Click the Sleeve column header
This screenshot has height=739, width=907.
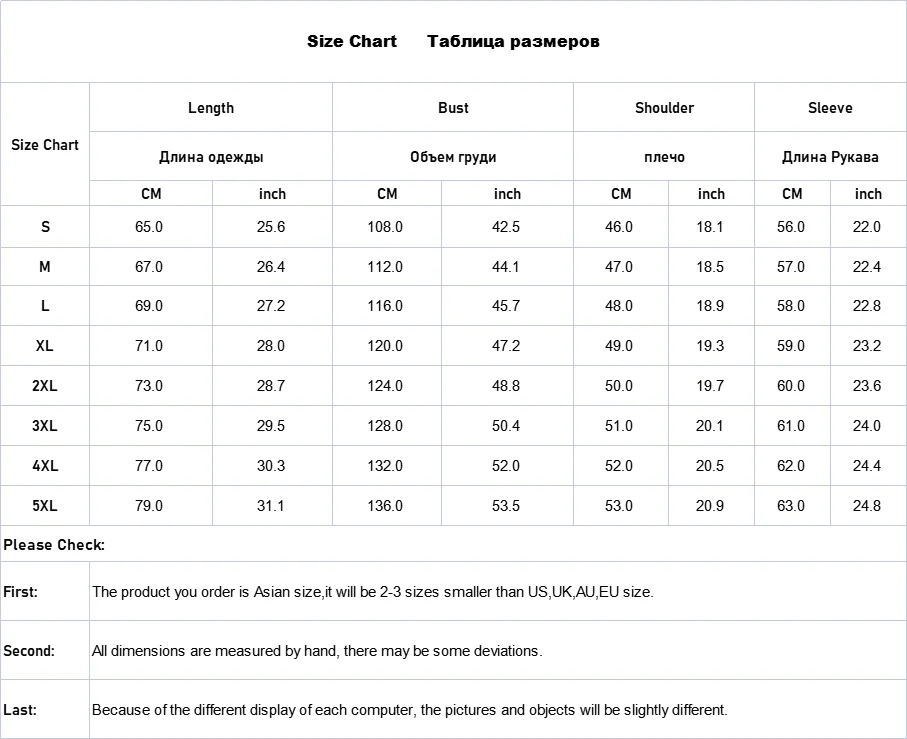830,108
